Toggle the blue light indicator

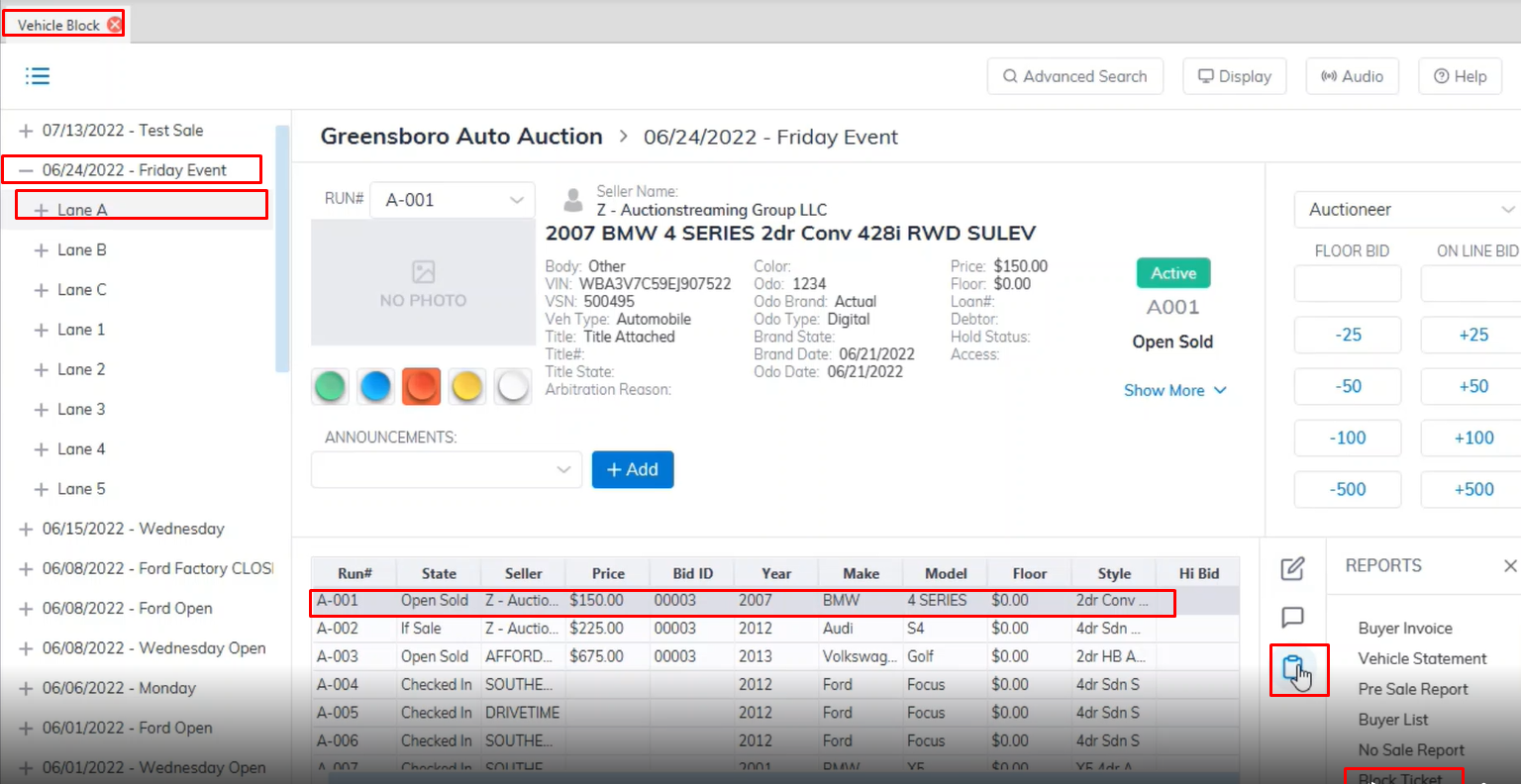tap(376, 386)
